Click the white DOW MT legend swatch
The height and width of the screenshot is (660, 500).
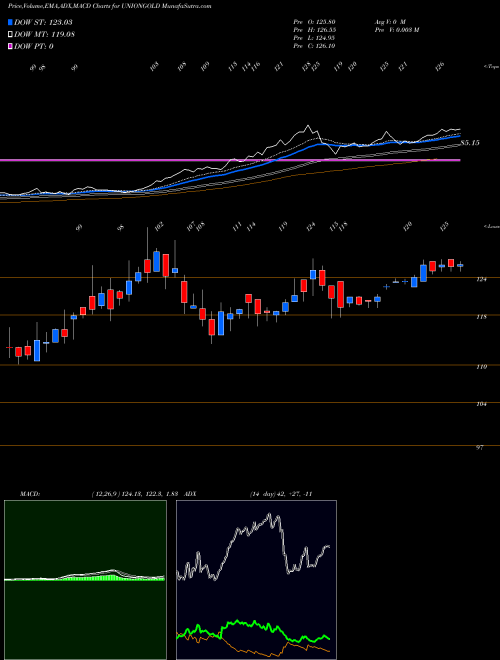tap(11, 35)
